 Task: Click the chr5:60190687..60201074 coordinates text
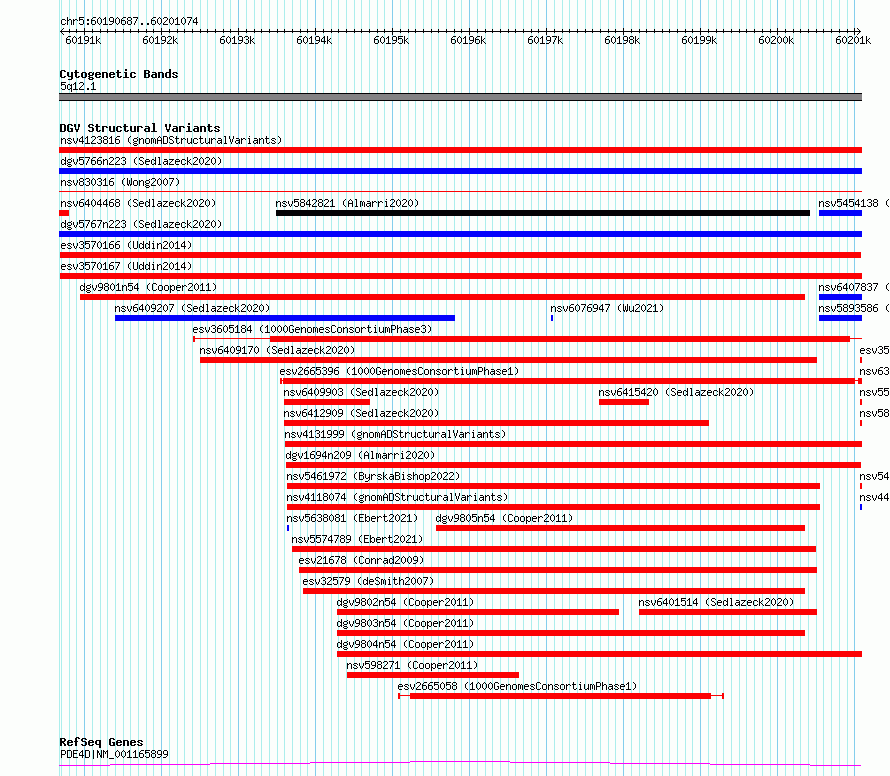pyautogui.click(x=129, y=21)
